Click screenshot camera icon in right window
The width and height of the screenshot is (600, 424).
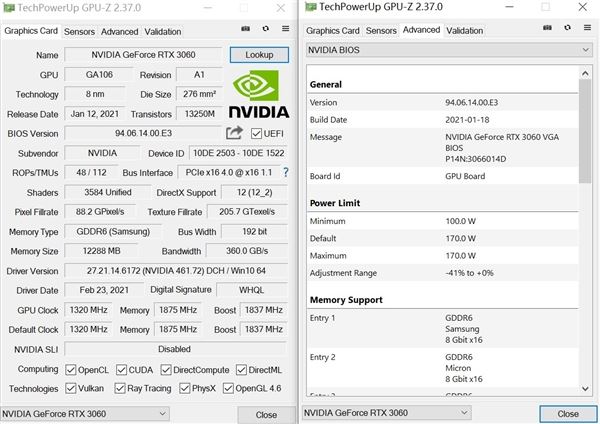(548, 28)
